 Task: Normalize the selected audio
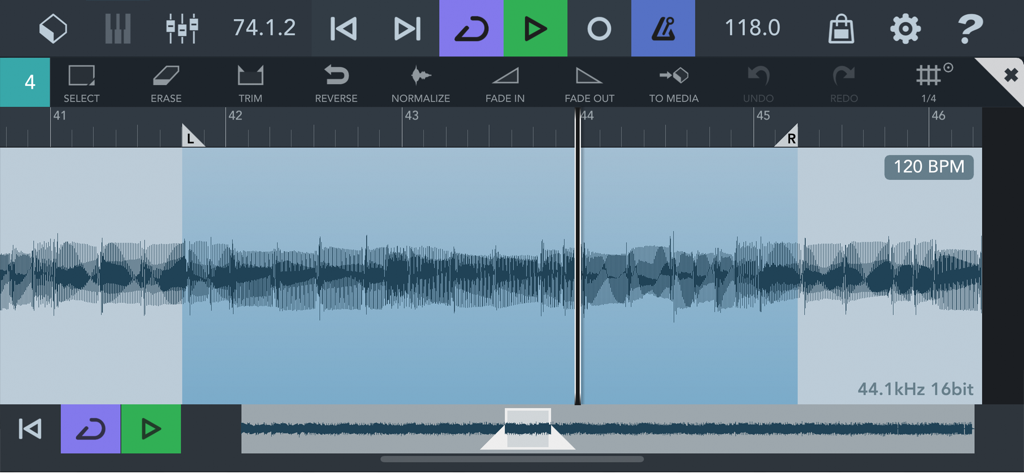pyautogui.click(x=420, y=83)
